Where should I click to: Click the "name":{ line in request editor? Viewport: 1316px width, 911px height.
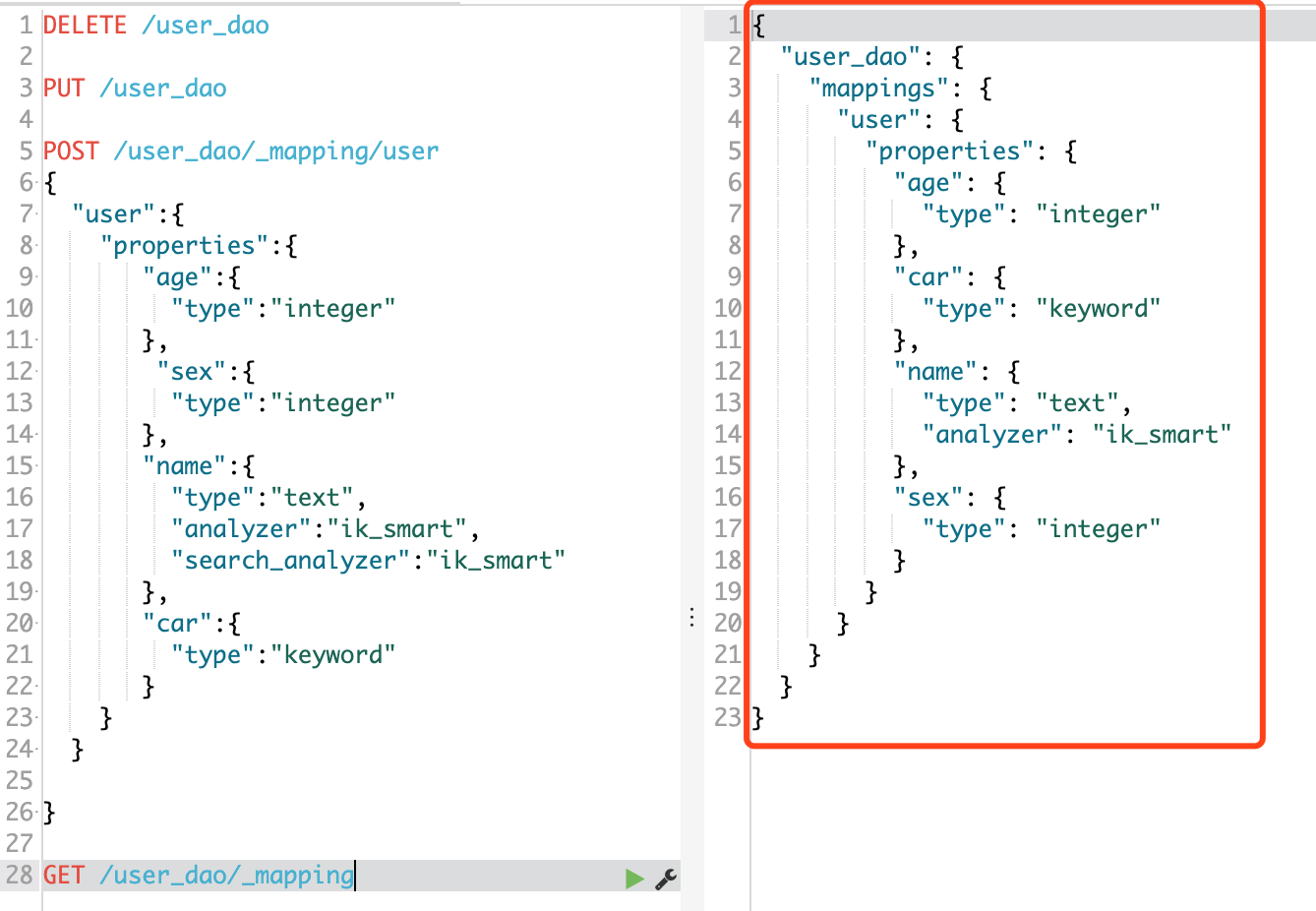pyautogui.click(x=199, y=466)
